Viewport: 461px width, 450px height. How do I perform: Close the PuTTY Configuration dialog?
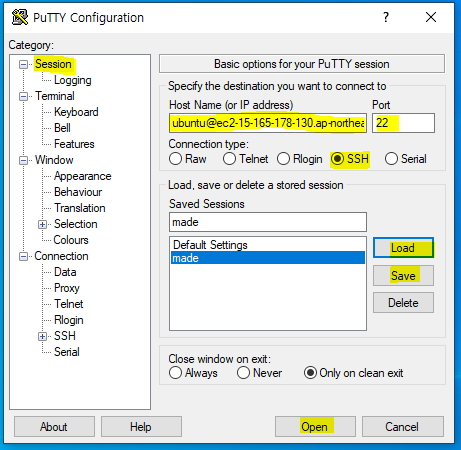(431, 17)
